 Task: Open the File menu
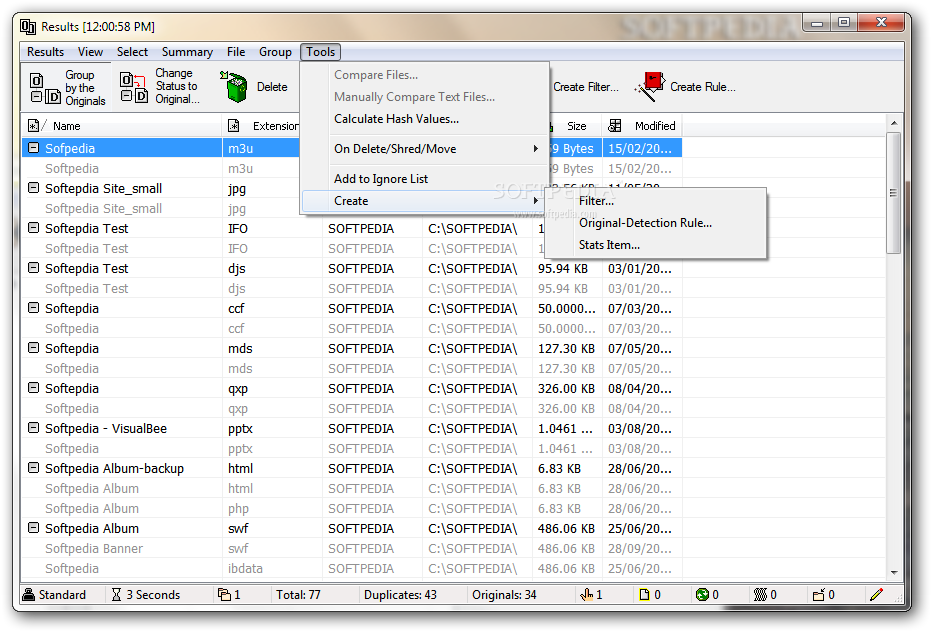[236, 52]
